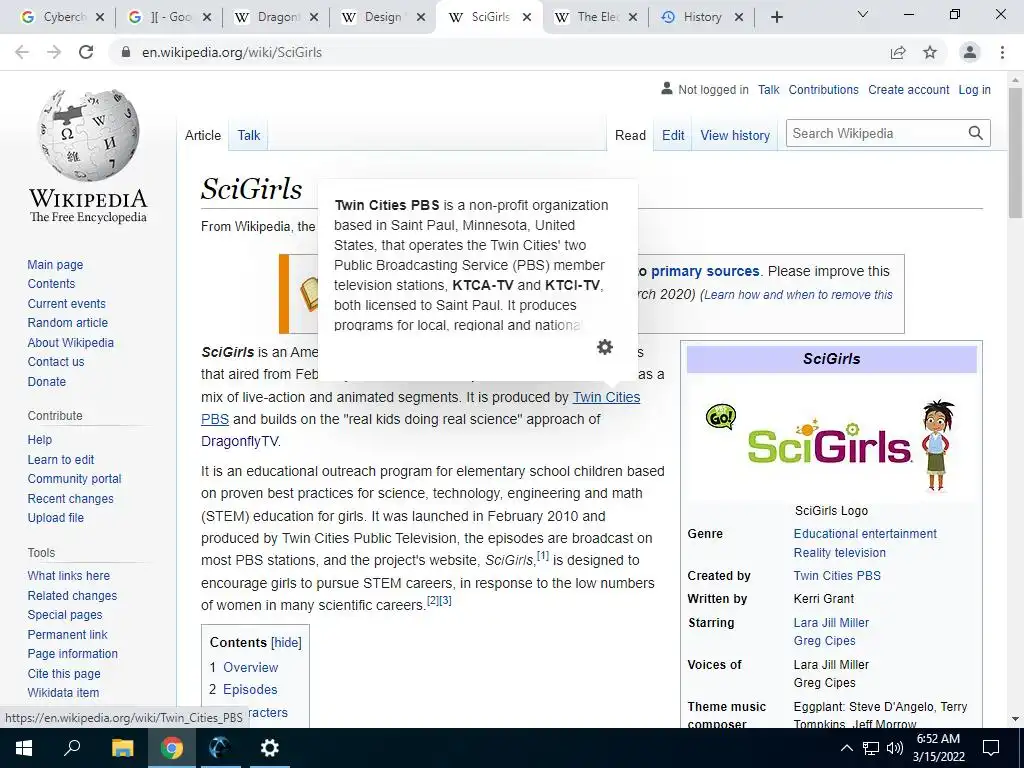Click the browser forward arrow
This screenshot has height=768, width=1024.
click(x=54, y=52)
